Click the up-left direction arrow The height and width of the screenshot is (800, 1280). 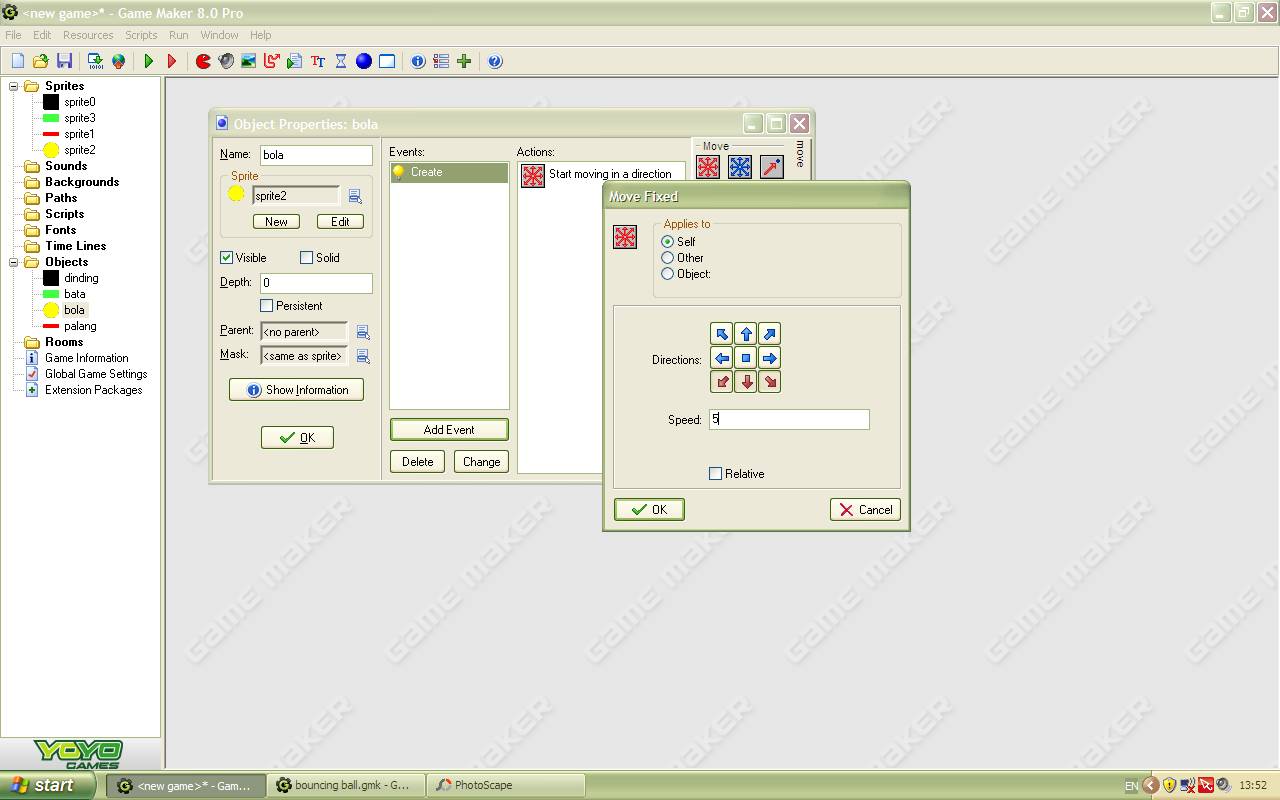click(722, 334)
